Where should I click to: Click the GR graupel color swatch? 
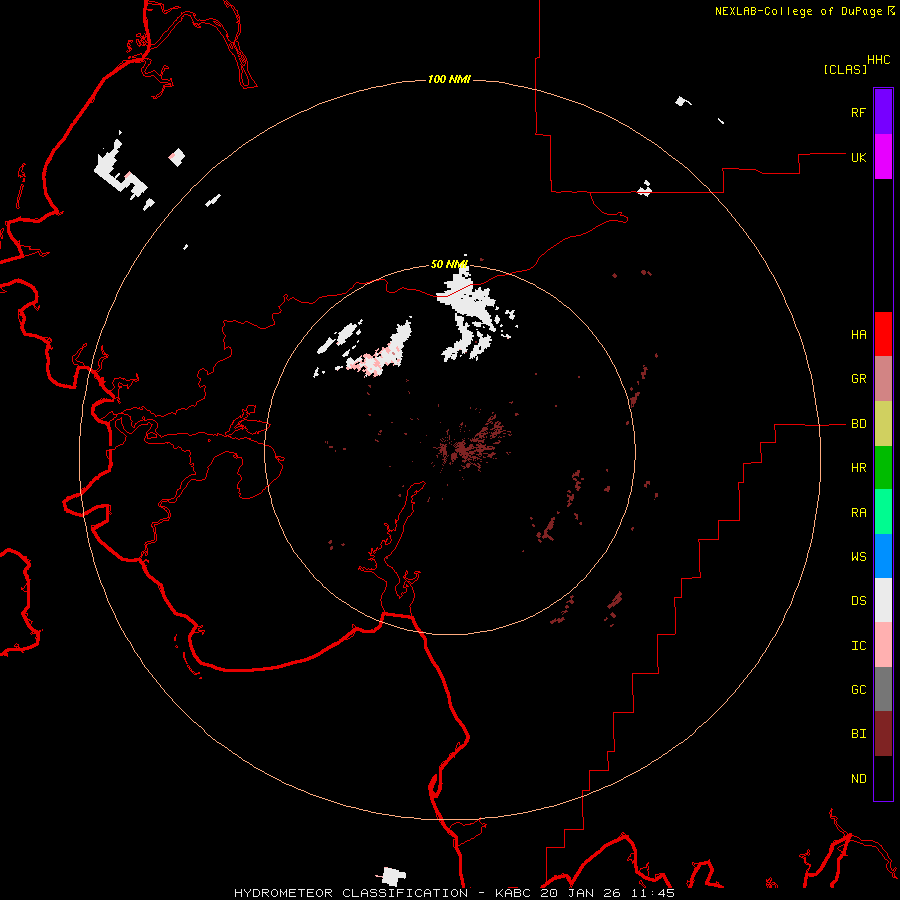coord(883,379)
